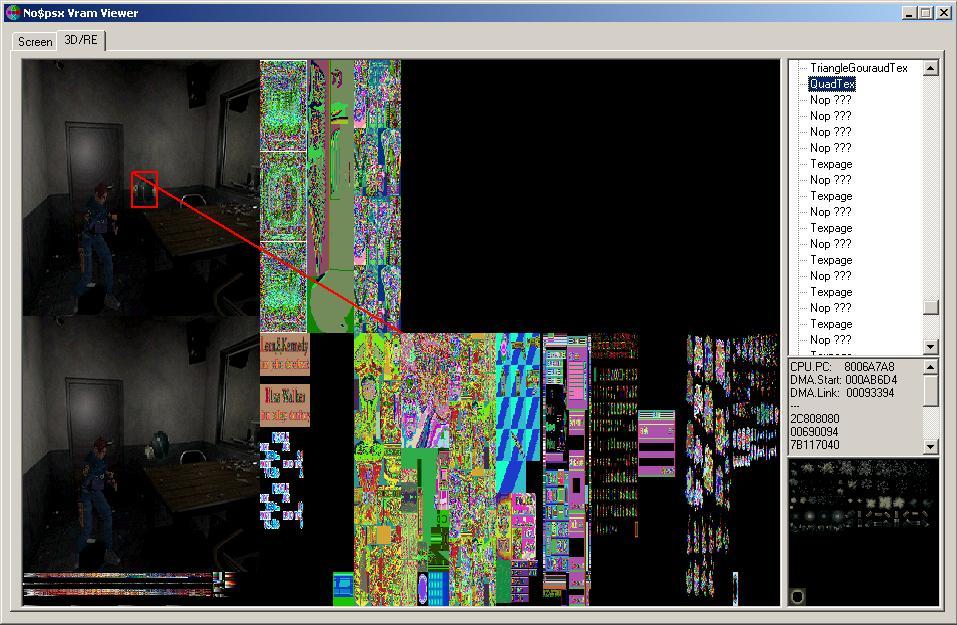Screen dimensions: 957x625
Task: Click the small ring icon in texture preview
Action: pos(798,597)
